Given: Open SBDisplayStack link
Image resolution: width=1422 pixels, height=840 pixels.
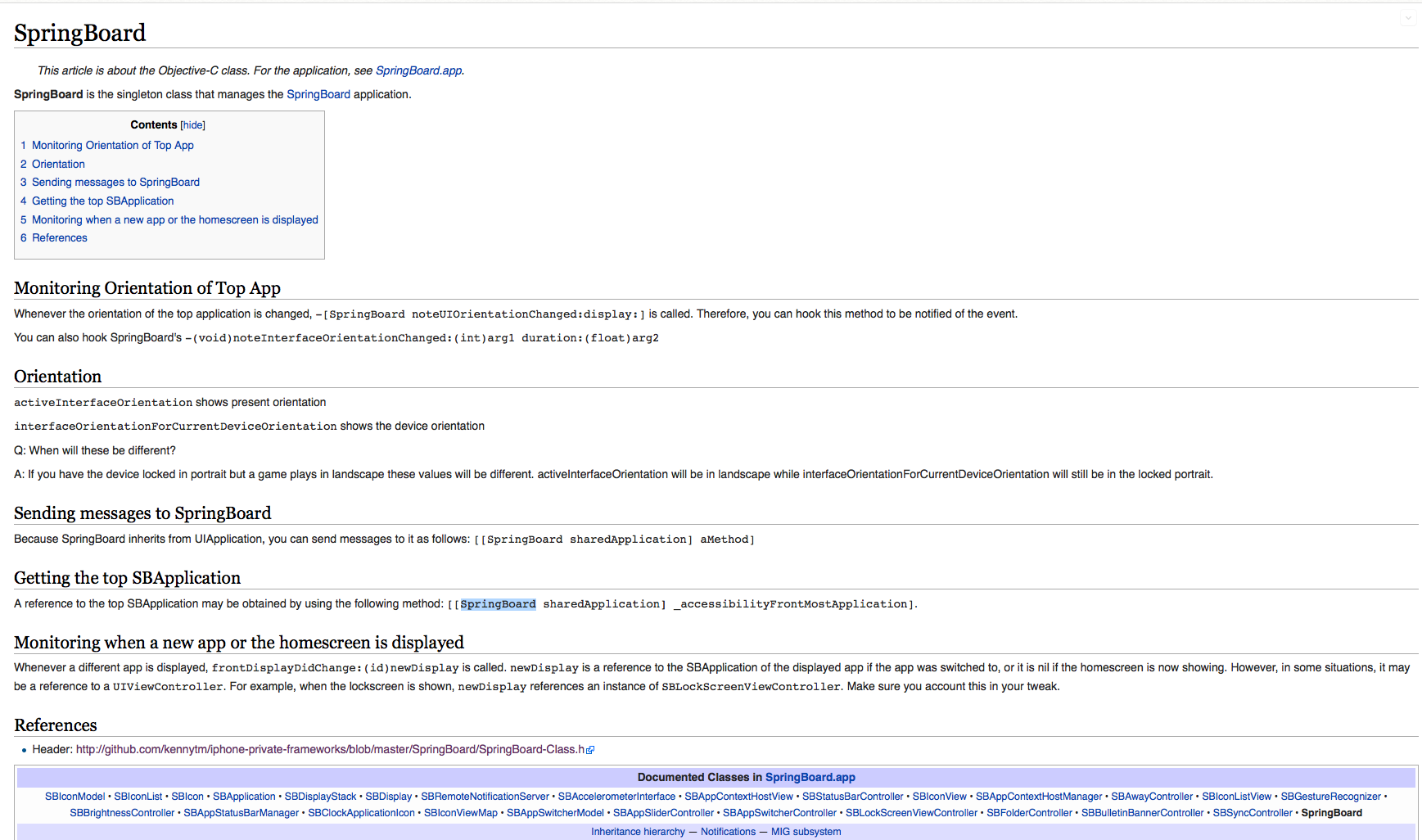Looking at the screenshot, I should pos(320,797).
